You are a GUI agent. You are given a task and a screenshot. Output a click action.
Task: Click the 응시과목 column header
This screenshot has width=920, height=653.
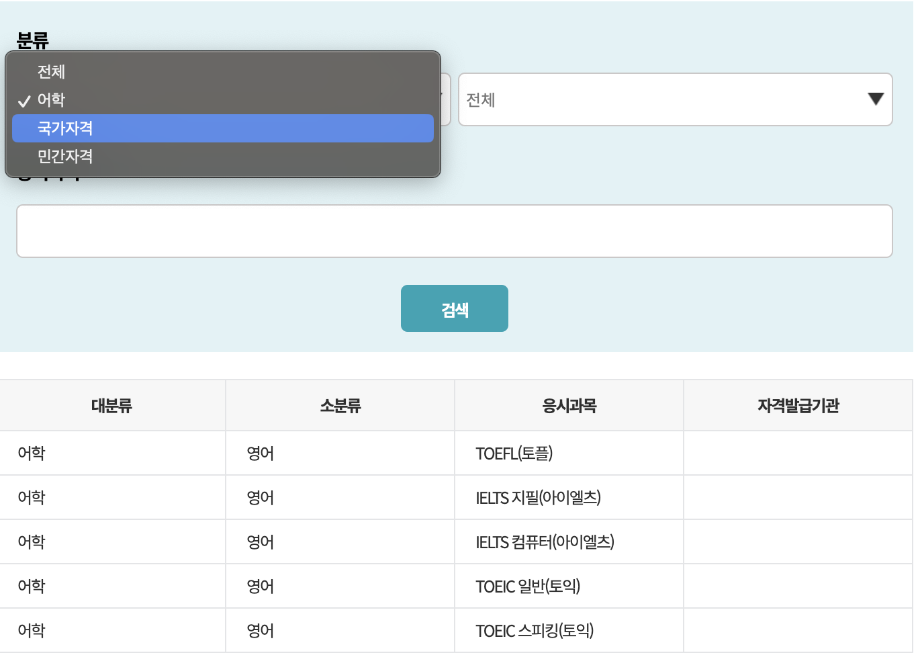tap(569, 406)
